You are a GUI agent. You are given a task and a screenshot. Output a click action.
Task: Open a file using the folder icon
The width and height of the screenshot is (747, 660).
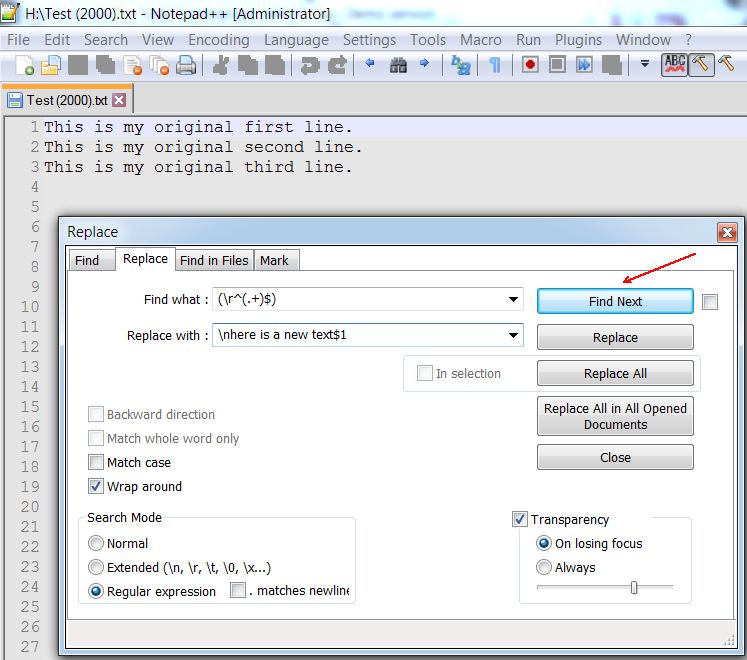point(50,65)
